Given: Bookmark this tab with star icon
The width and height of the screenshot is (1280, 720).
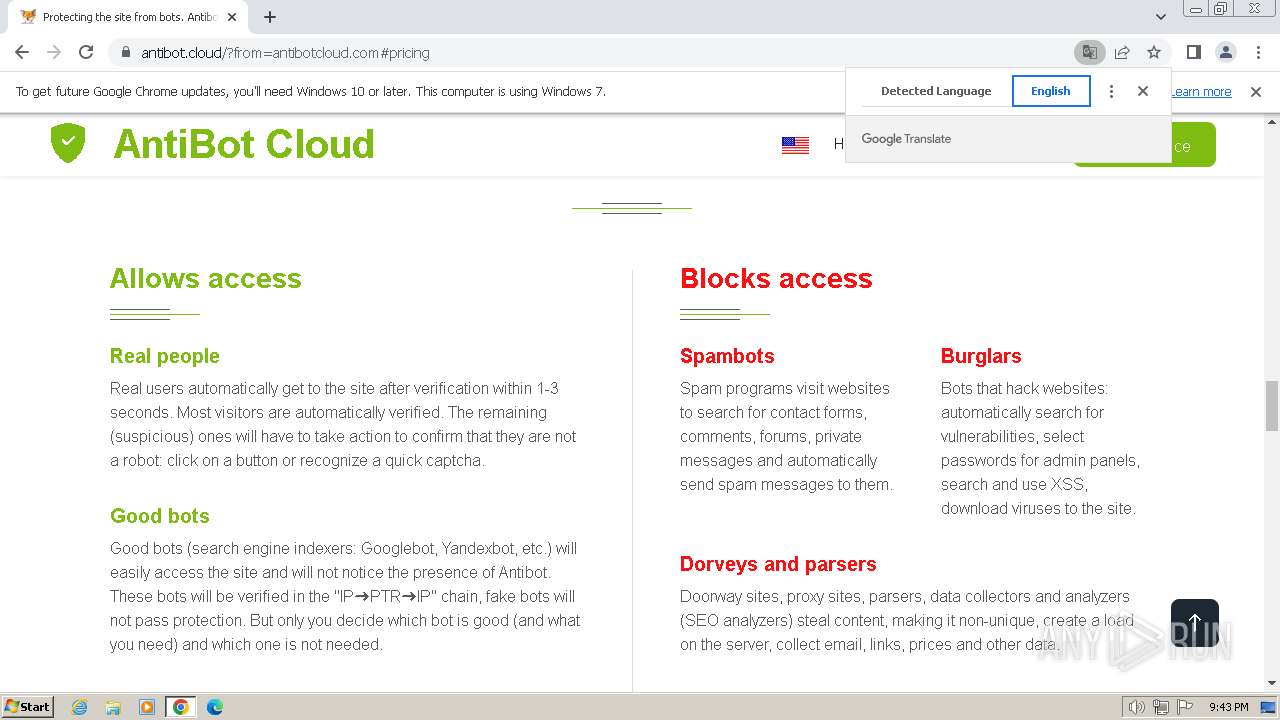Looking at the screenshot, I should click(x=1154, y=52).
